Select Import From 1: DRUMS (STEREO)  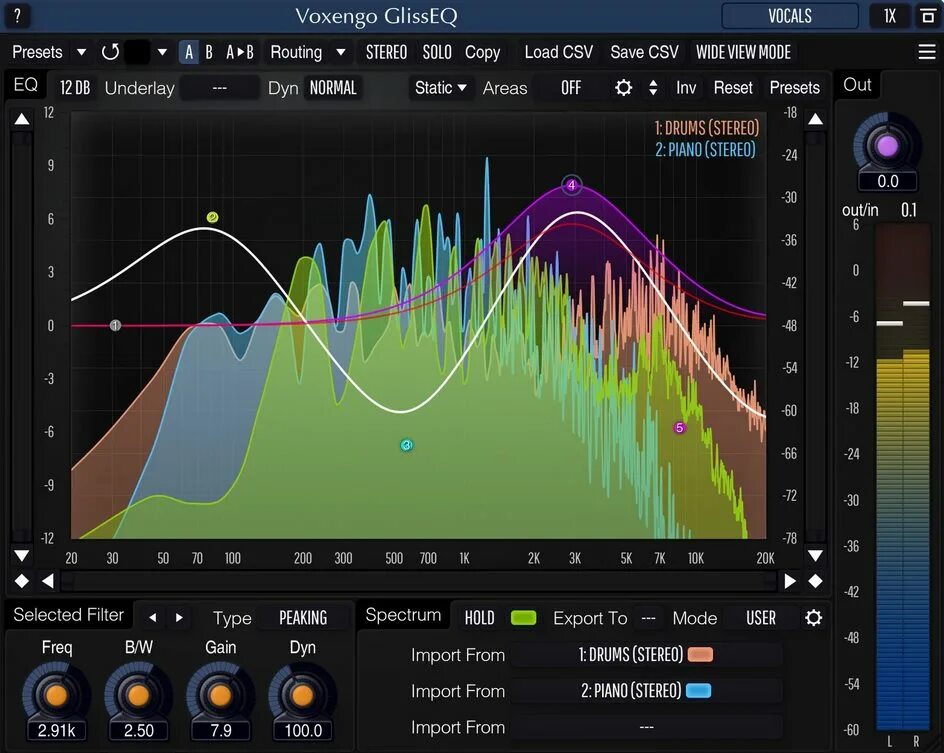[x=646, y=654]
